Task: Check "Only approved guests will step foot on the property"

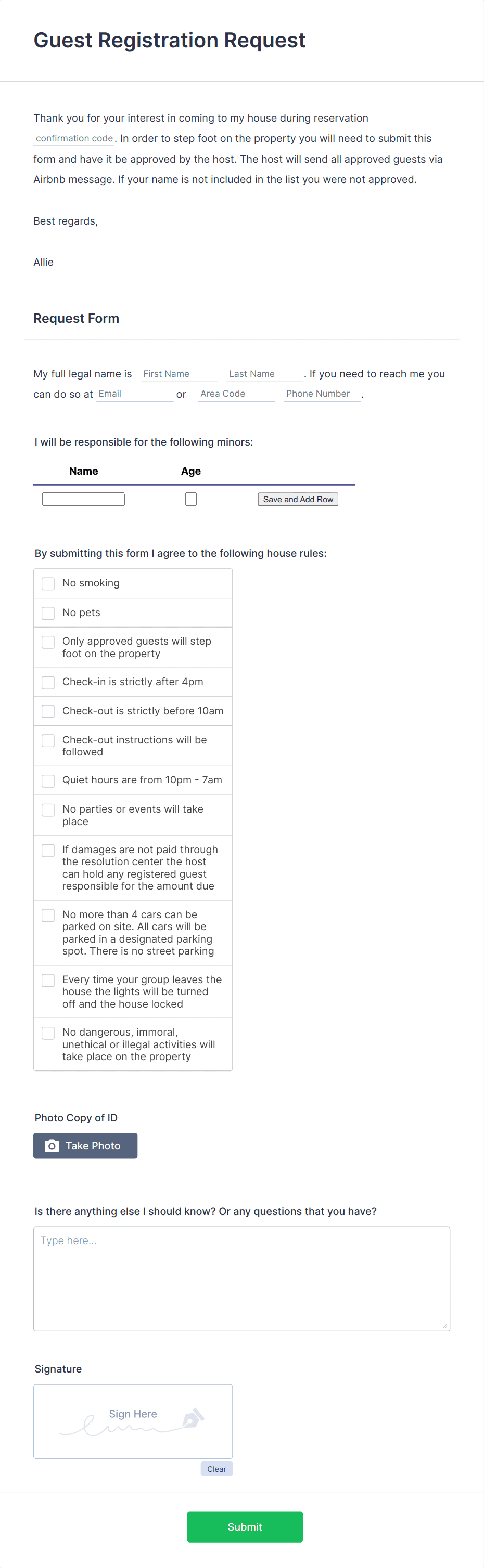Action: click(47, 642)
